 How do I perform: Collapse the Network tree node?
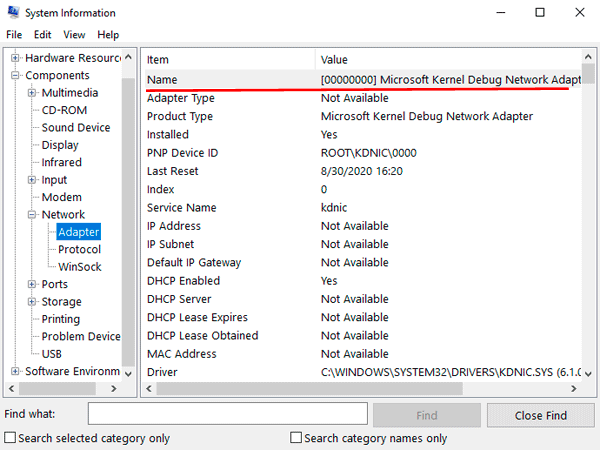point(32,215)
